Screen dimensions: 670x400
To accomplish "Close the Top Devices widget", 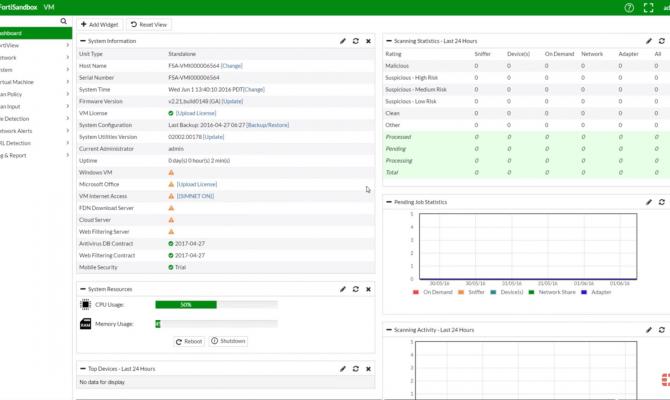I will pyautogui.click(x=368, y=369).
